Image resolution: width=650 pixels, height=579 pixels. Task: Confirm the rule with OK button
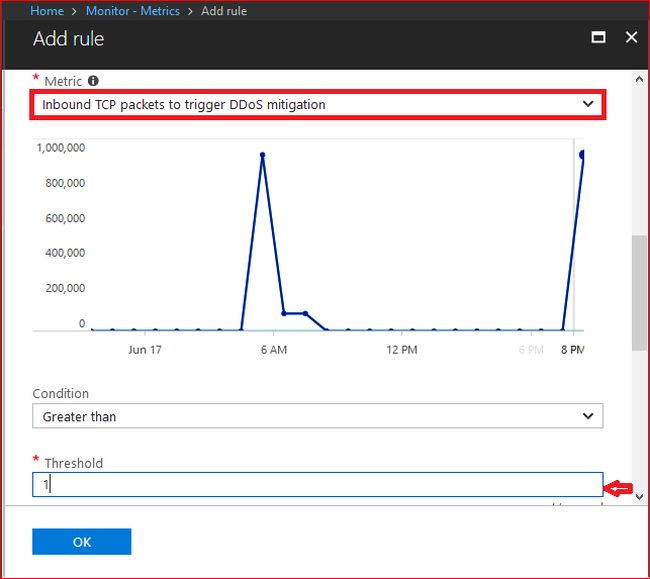(x=82, y=542)
